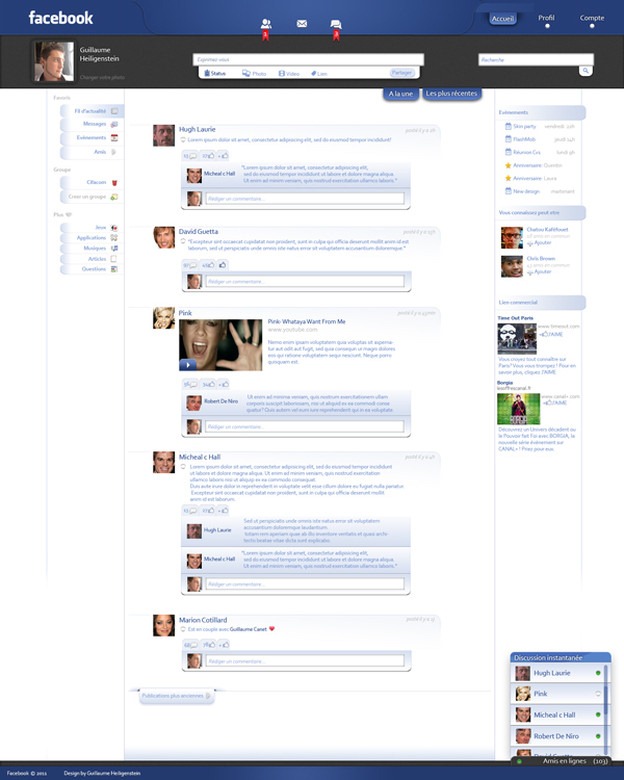Add Chatou Kaféfouet with Ajouter
The height and width of the screenshot is (780, 624).
(539, 243)
